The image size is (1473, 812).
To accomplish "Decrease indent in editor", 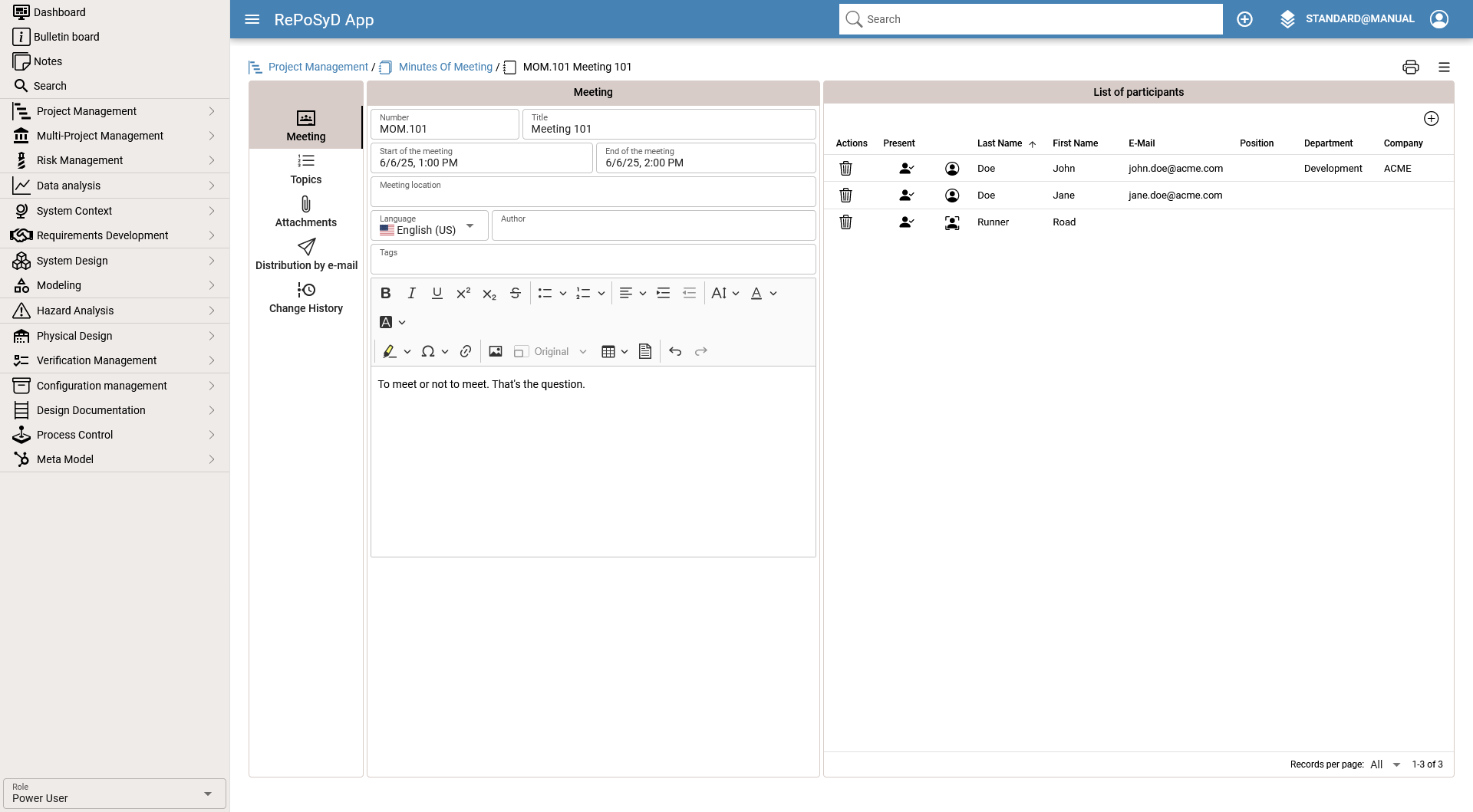I will tap(690, 293).
